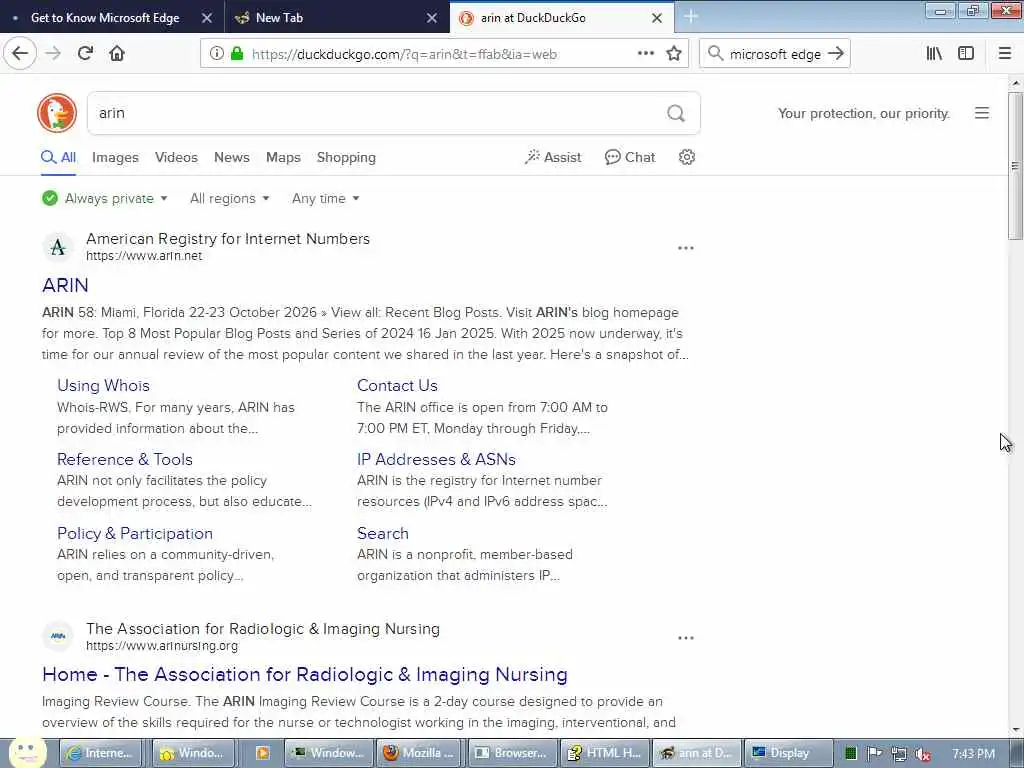
Task: Open a new tab with plus button
Action: [x=691, y=17]
